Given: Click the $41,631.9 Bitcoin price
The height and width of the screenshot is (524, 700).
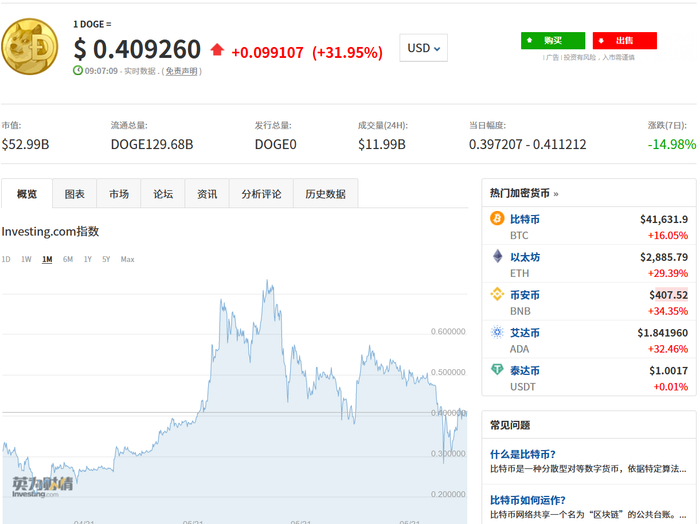Looking at the screenshot, I should pos(664,219).
